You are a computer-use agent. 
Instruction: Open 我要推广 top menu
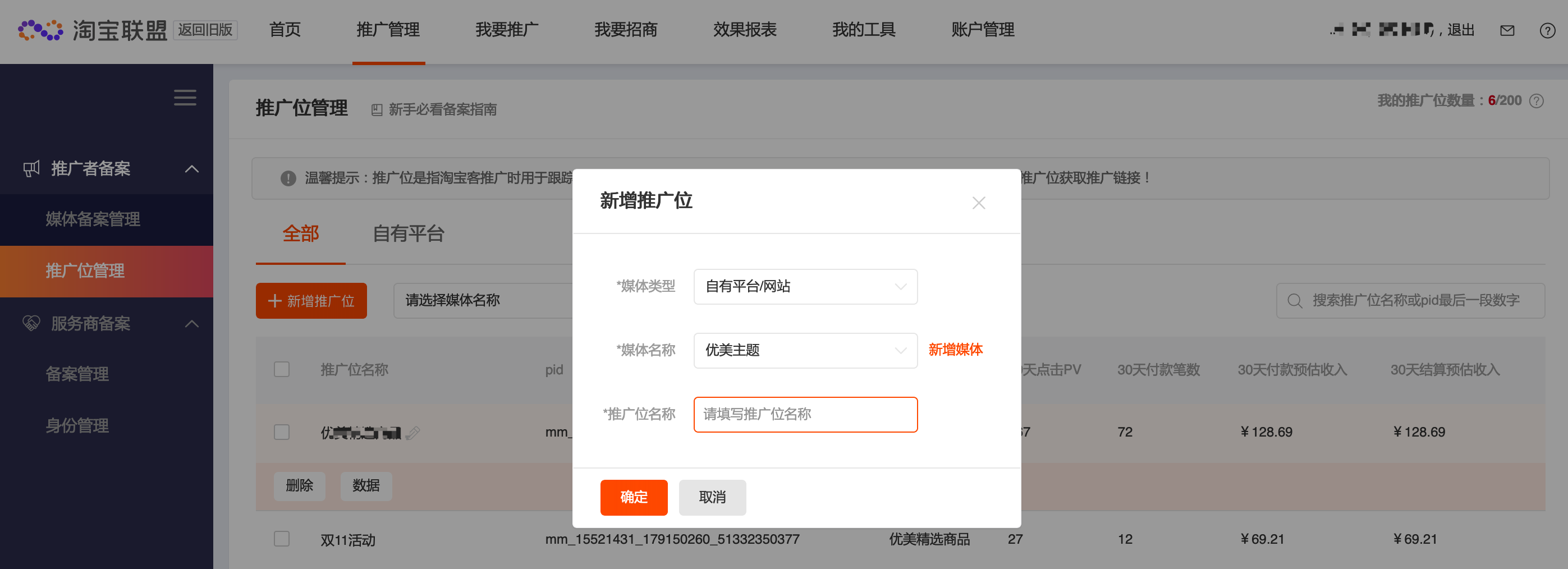point(507,30)
